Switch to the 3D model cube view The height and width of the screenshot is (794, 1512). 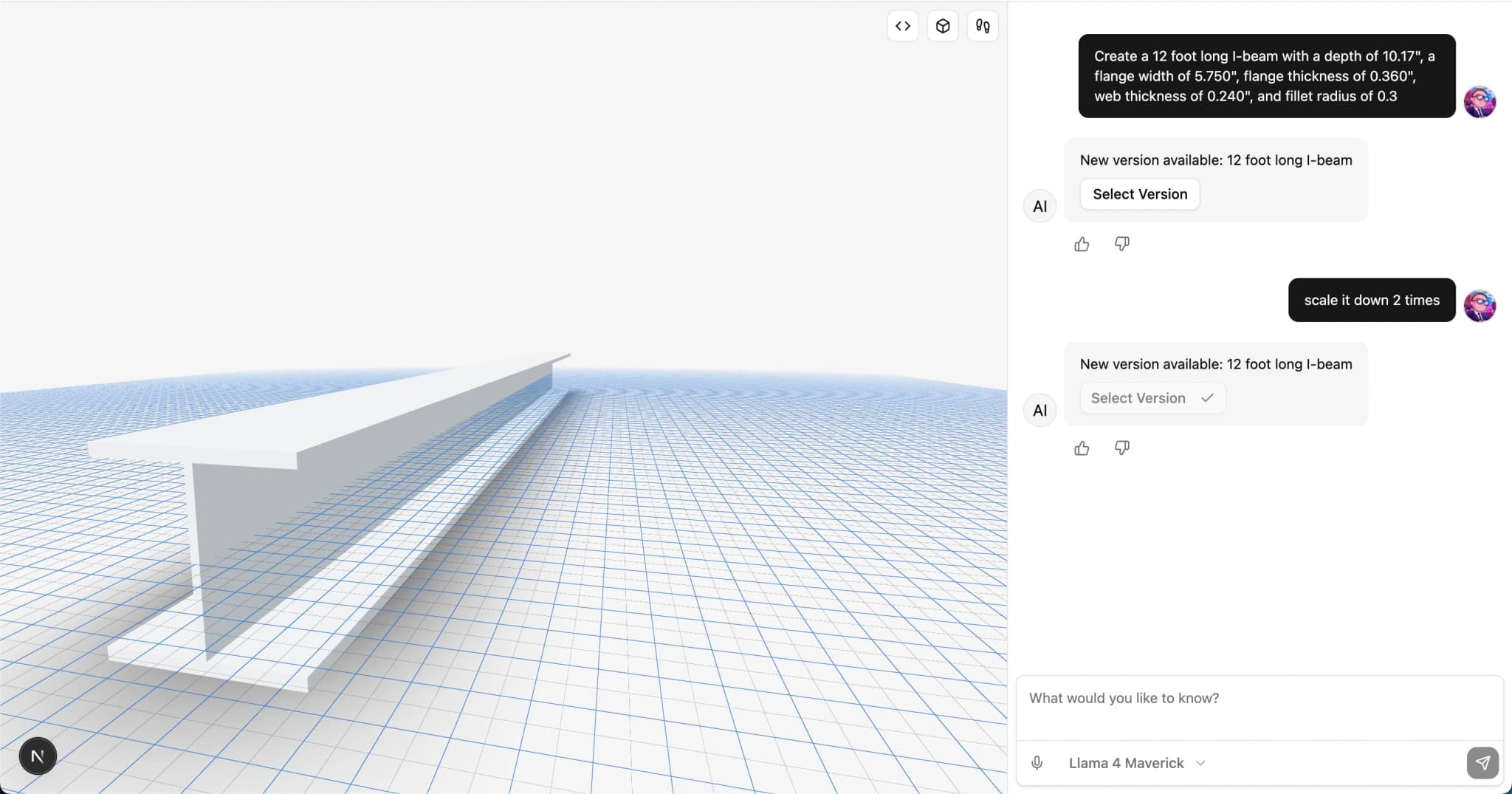pos(942,26)
